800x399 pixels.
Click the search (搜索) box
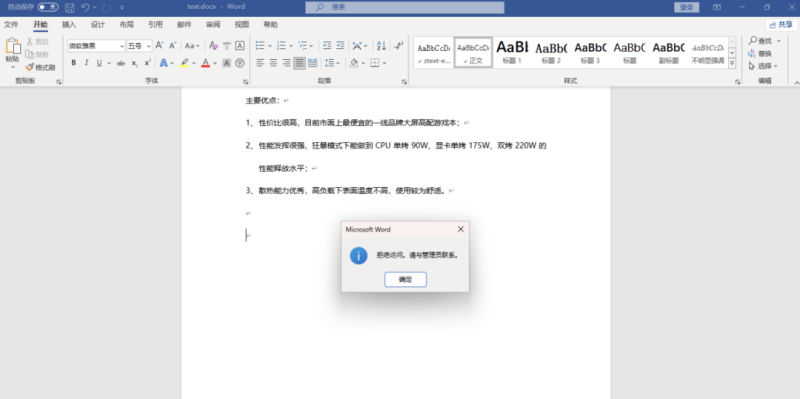tap(405, 7)
